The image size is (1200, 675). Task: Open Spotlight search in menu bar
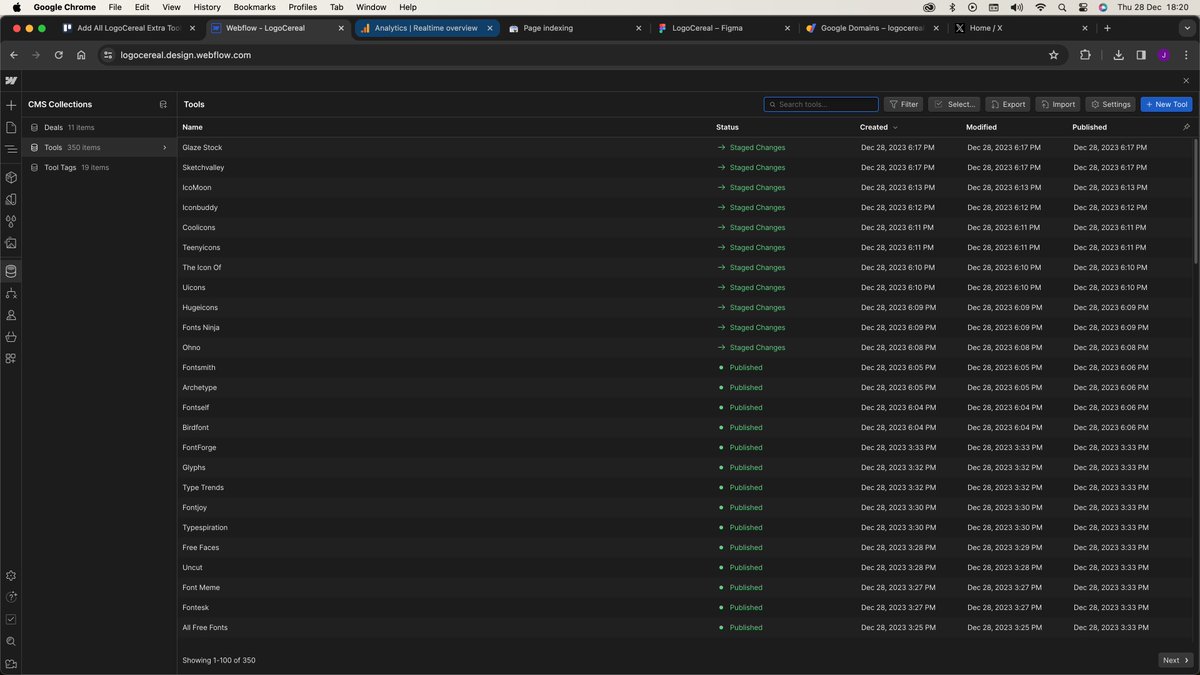(1062, 7)
